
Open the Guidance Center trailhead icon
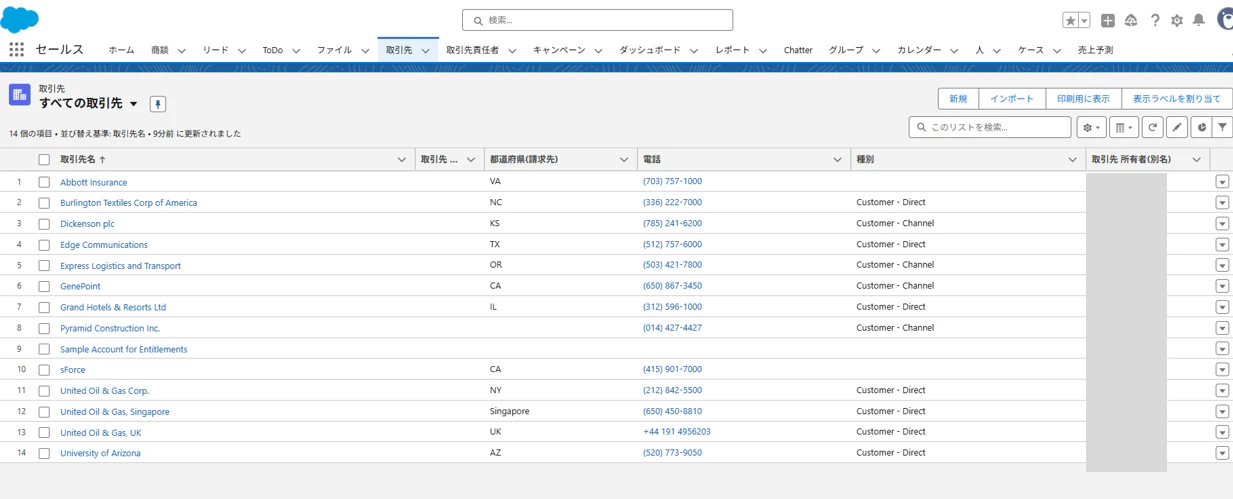pyautogui.click(x=1131, y=20)
